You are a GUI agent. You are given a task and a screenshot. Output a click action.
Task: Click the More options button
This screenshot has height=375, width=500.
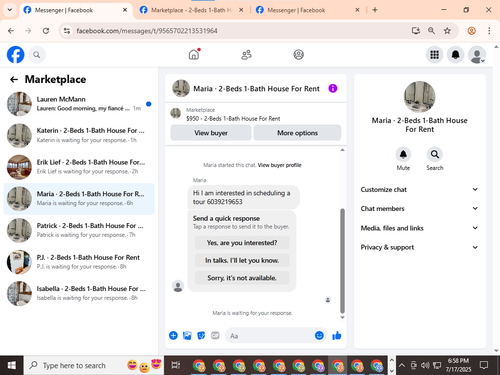(297, 133)
